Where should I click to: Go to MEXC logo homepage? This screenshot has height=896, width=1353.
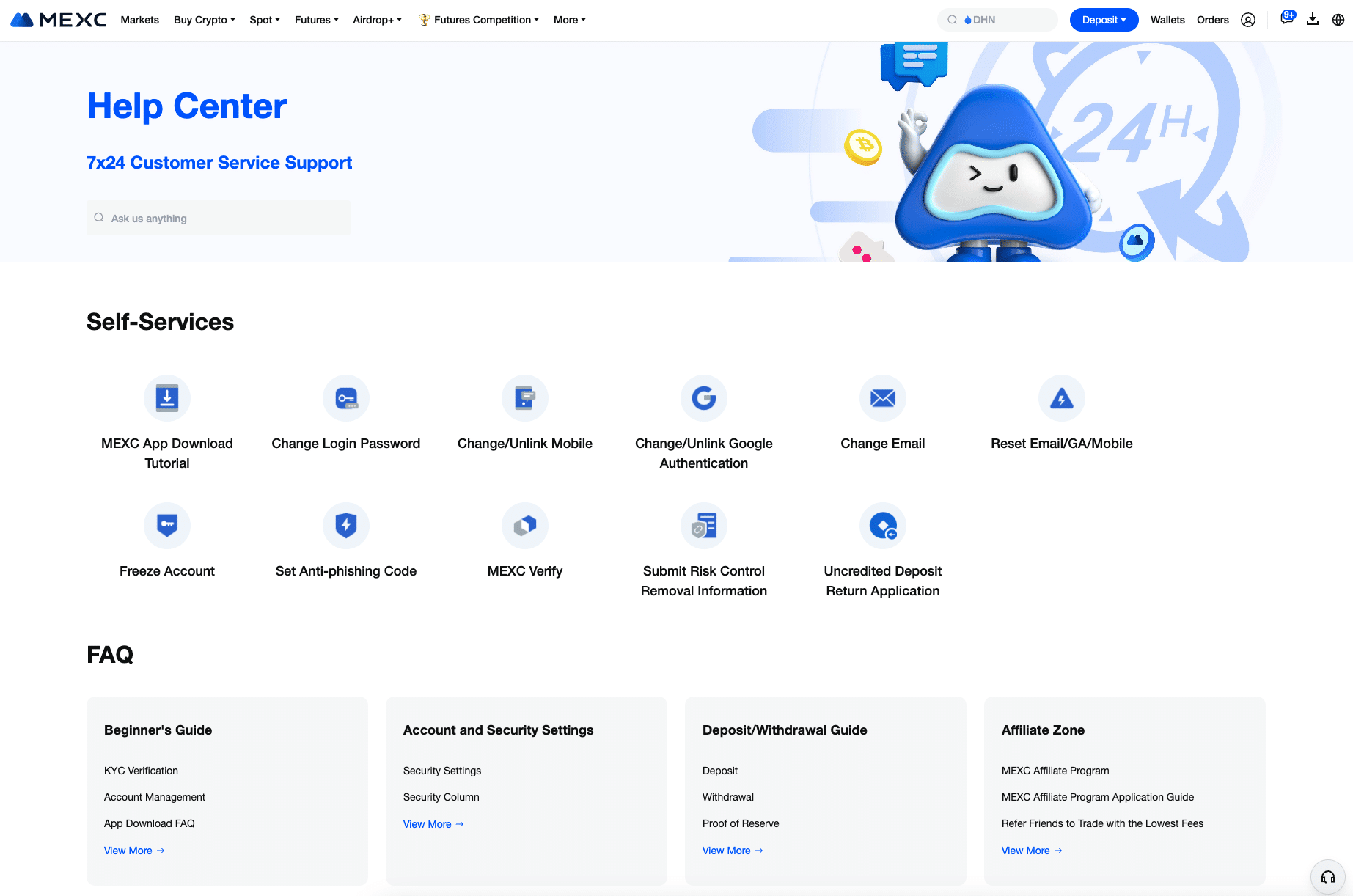59,20
